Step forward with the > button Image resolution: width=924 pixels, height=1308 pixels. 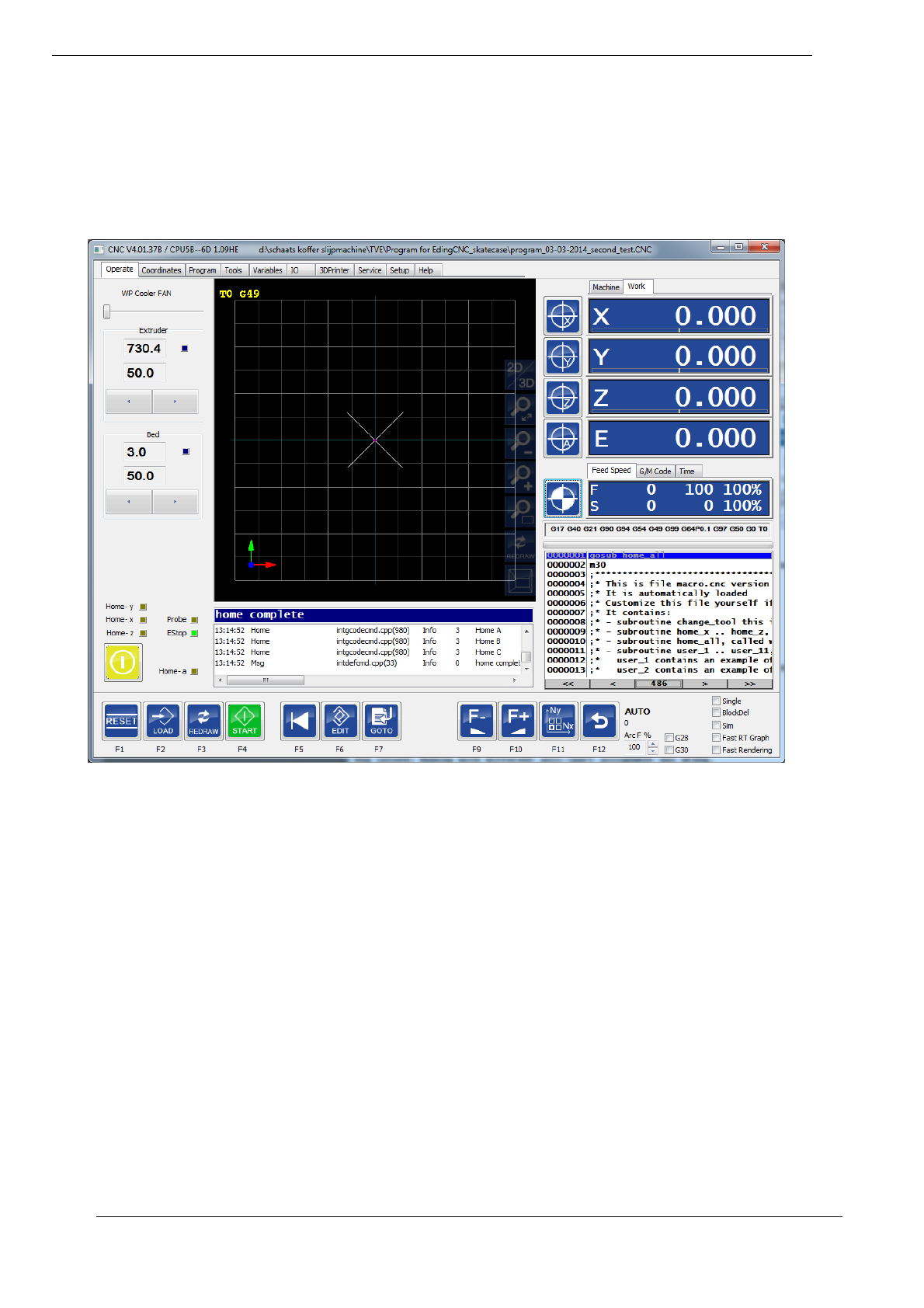point(705,684)
